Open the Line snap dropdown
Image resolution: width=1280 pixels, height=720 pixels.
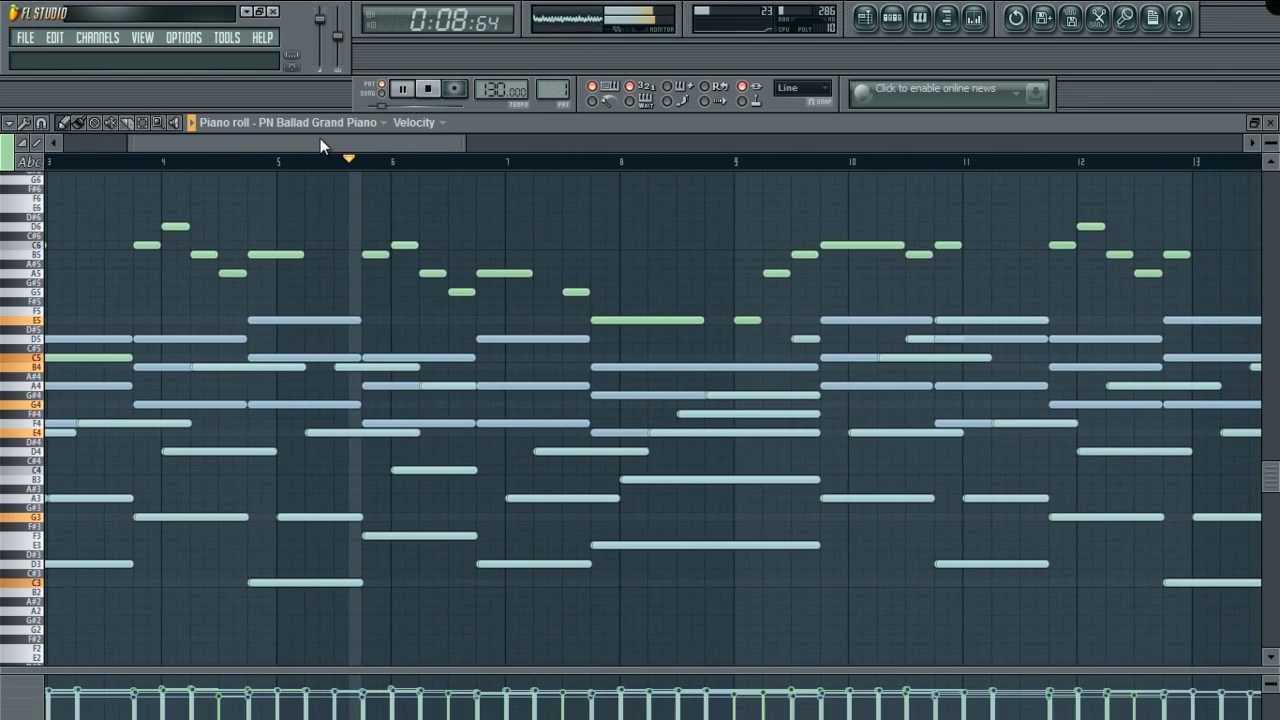pos(802,88)
